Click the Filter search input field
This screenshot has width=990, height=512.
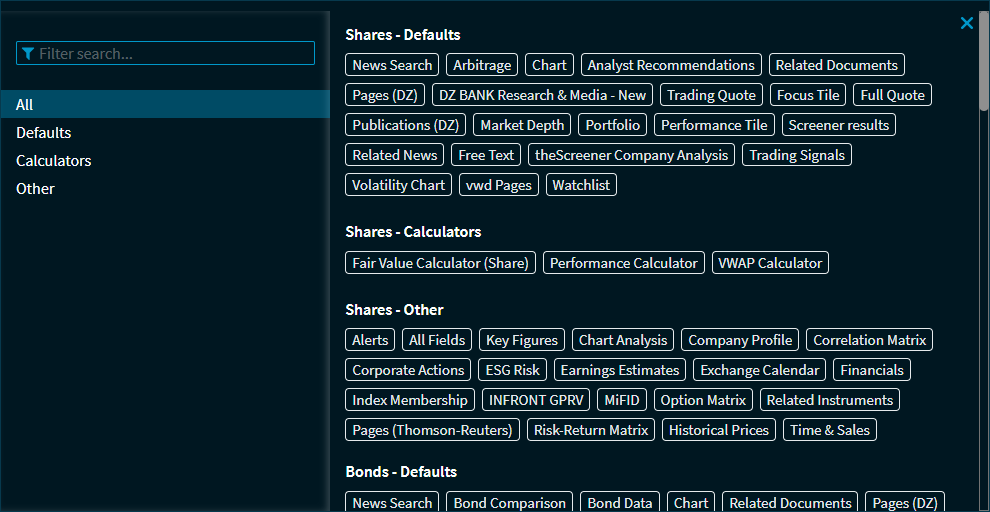pyautogui.click(x=166, y=54)
